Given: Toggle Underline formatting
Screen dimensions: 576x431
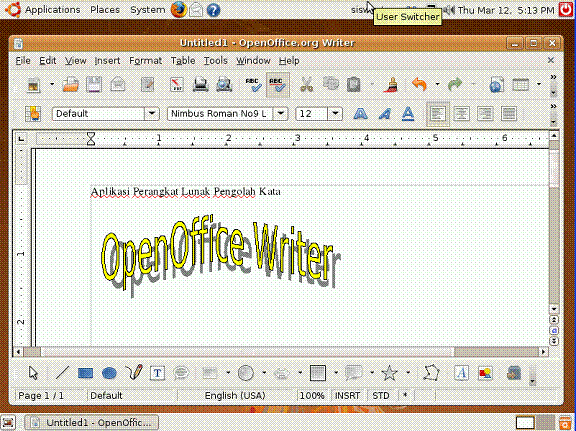Looking at the screenshot, I should tap(408, 114).
